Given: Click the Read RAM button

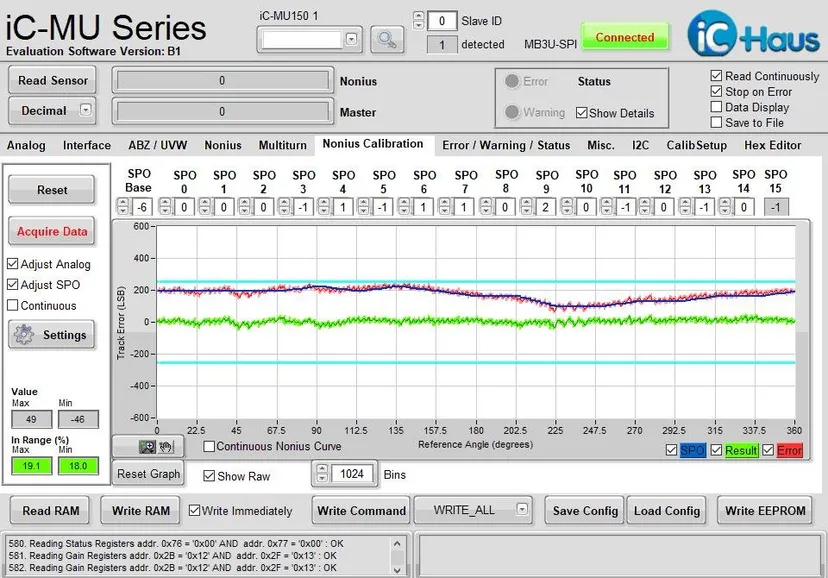Looking at the screenshot, I should tap(50, 510).
